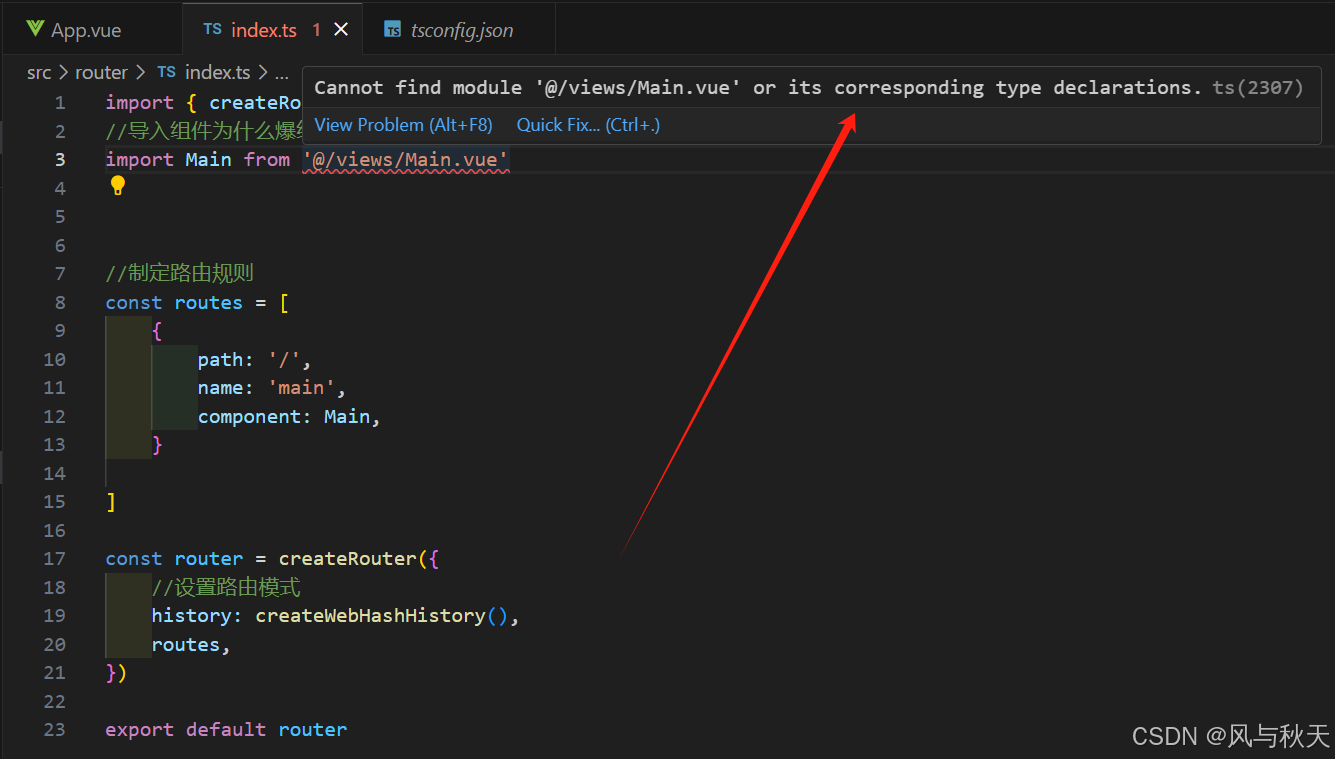Open the src breadcrumb dropdown
The image size is (1335, 759).
[x=39, y=71]
